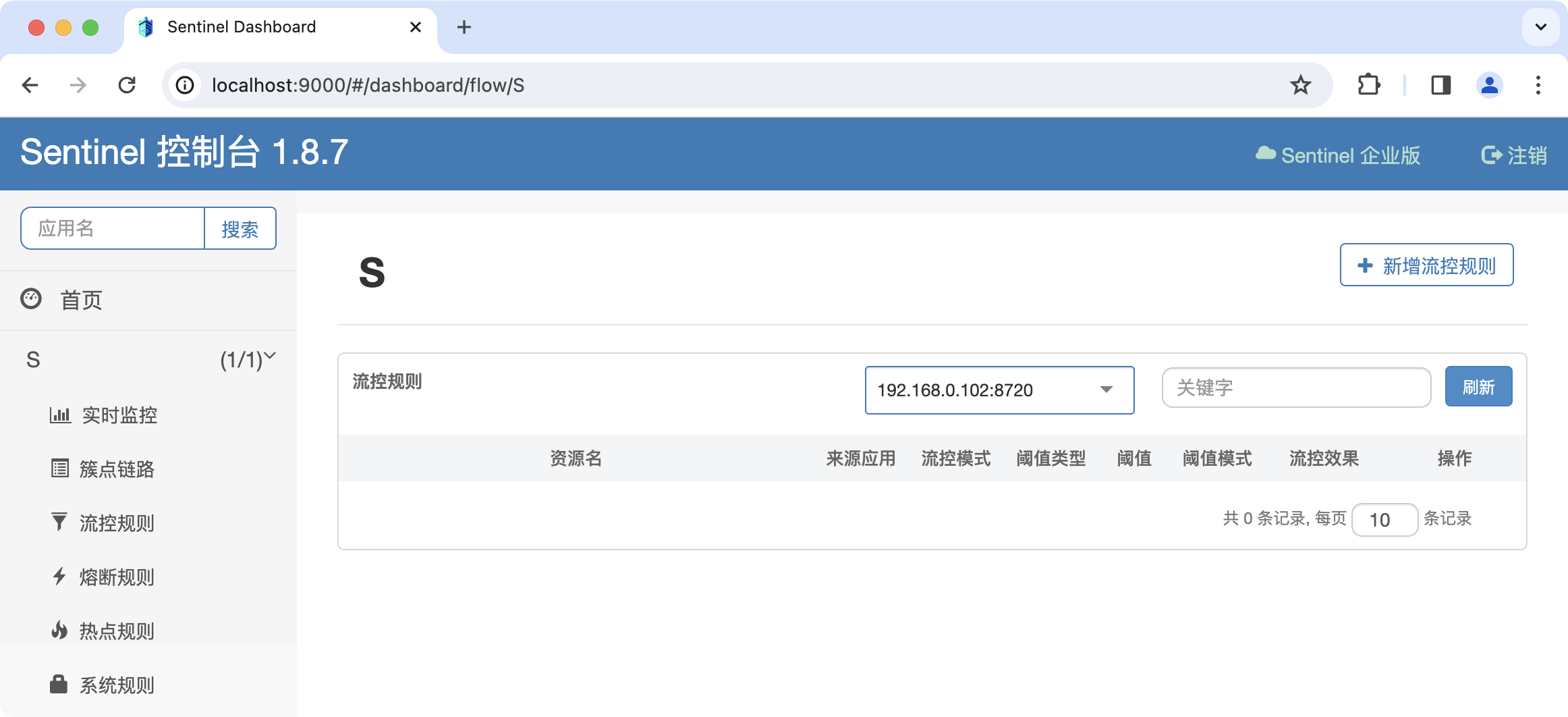The height and width of the screenshot is (717, 1568).
Task: Open the machine IP 192.168.0.102:8720 dropdown
Action: pos(999,390)
